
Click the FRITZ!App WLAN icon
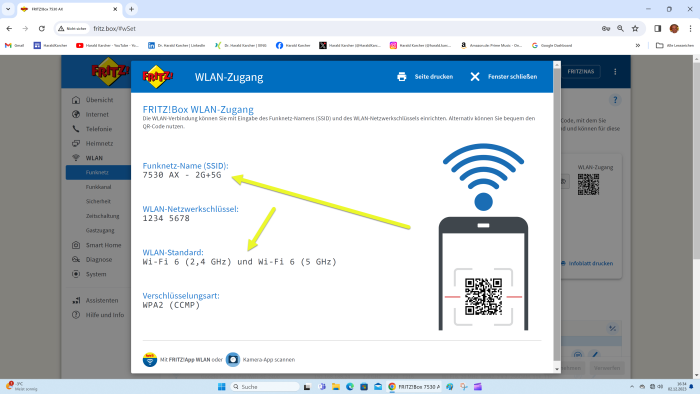click(x=150, y=359)
